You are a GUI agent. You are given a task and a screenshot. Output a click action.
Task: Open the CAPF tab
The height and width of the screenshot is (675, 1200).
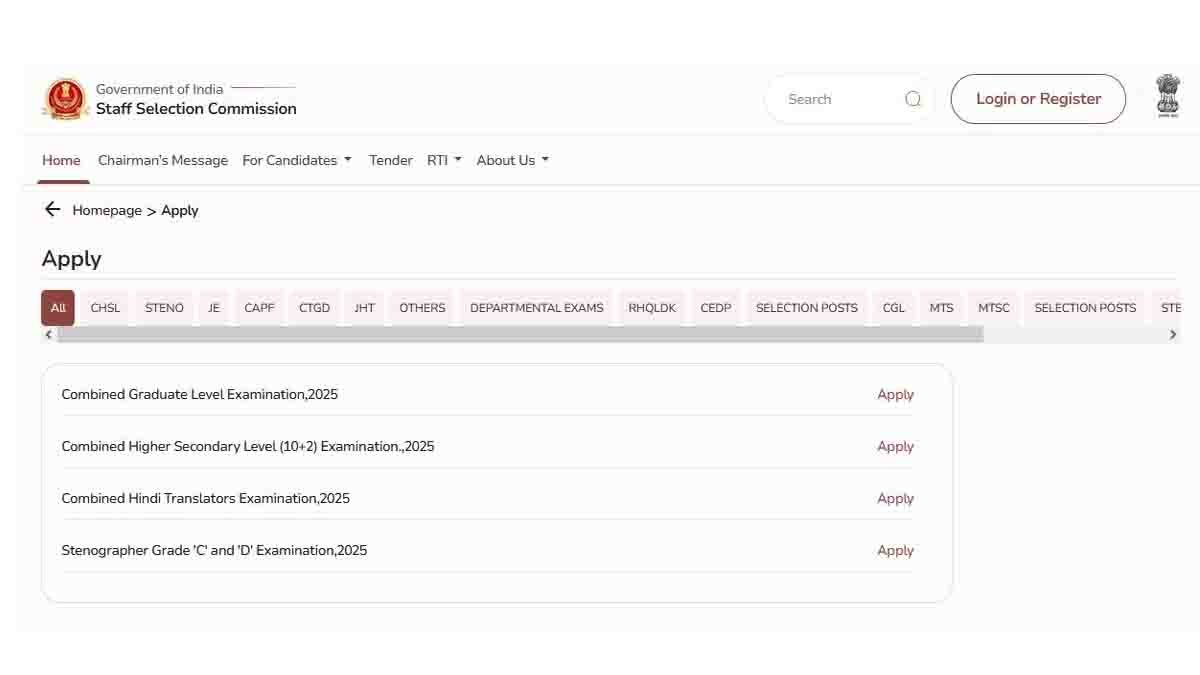click(x=259, y=308)
